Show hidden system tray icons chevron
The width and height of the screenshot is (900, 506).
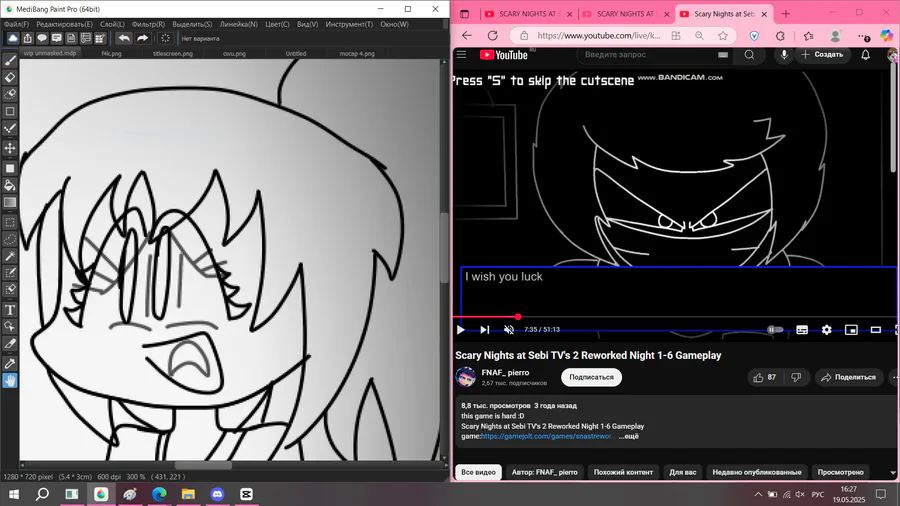[758, 494]
